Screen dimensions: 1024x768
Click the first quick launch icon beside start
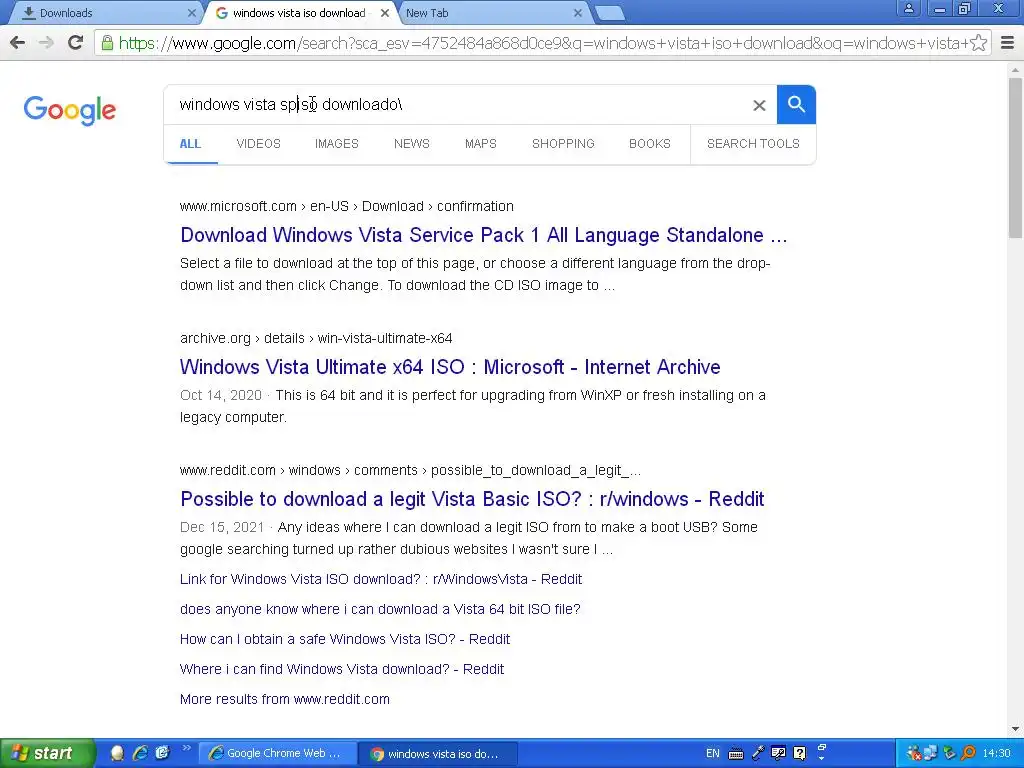118,754
